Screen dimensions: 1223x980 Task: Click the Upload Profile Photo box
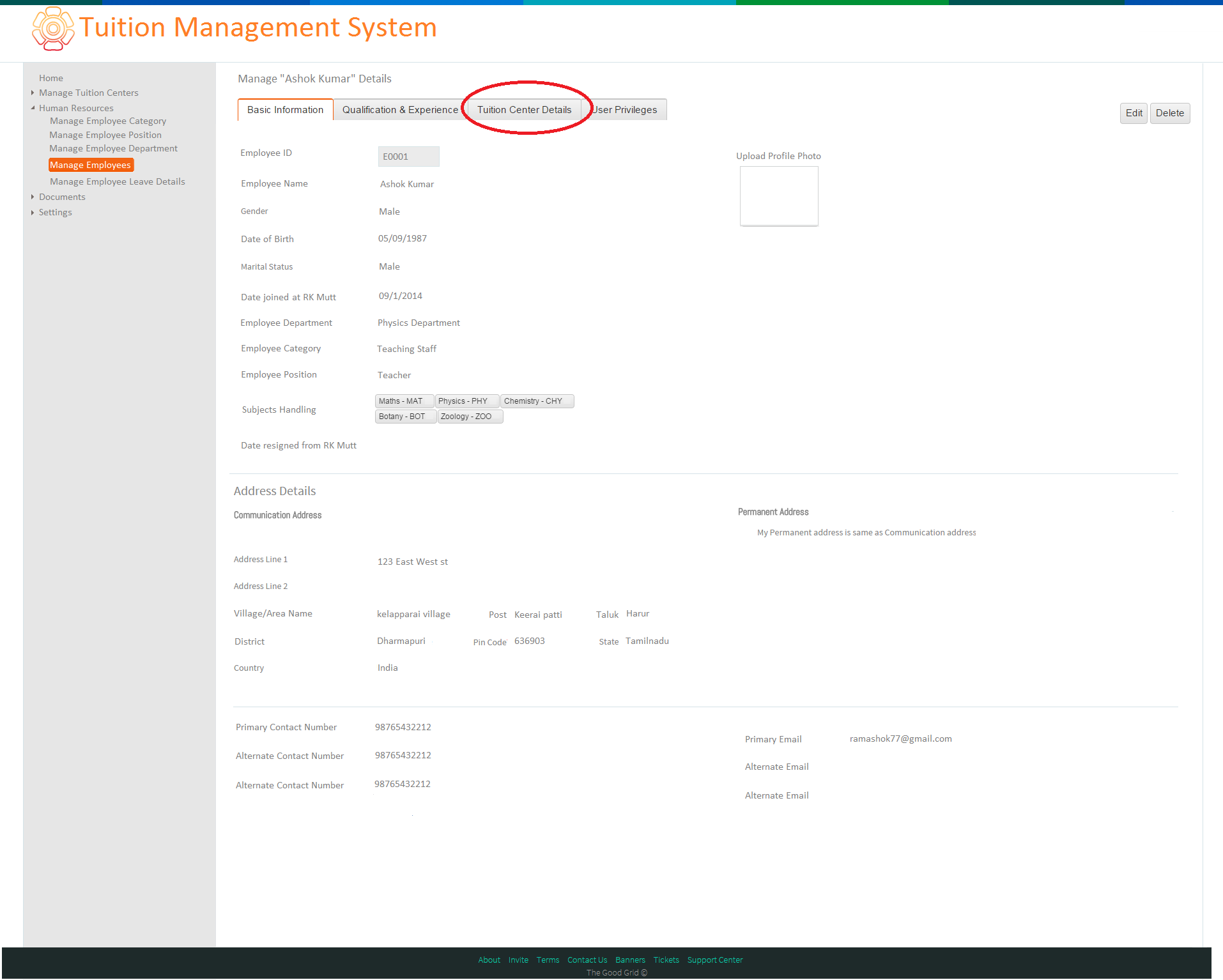pyautogui.click(x=779, y=196)
